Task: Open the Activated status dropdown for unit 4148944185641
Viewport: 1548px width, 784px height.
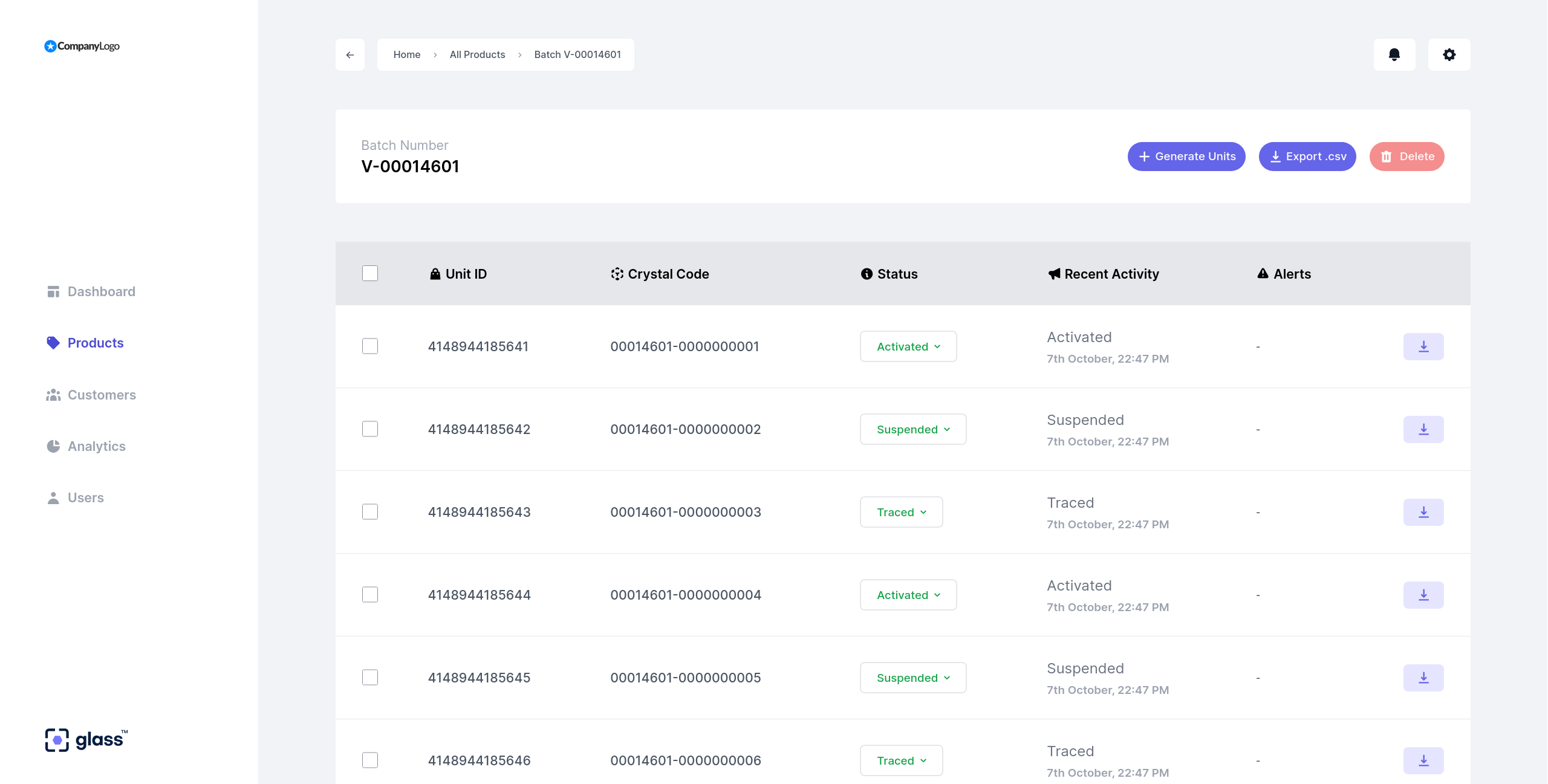Action: click(908, 346)
